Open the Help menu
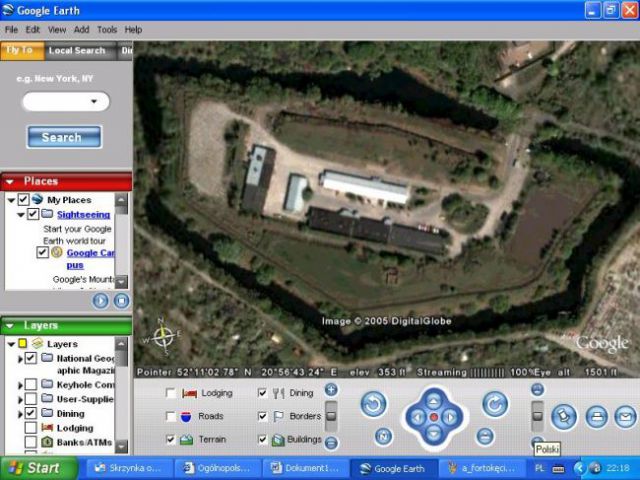 133,30
